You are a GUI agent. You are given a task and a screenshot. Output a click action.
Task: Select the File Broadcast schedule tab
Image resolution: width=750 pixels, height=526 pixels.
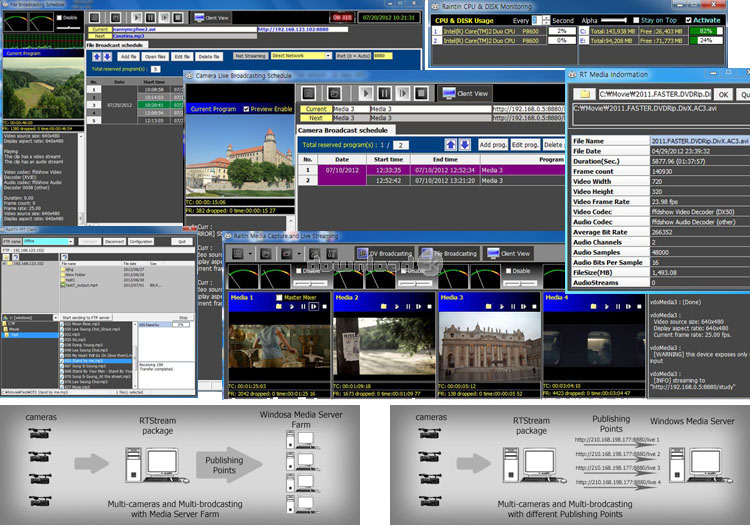tap(115, 45)
